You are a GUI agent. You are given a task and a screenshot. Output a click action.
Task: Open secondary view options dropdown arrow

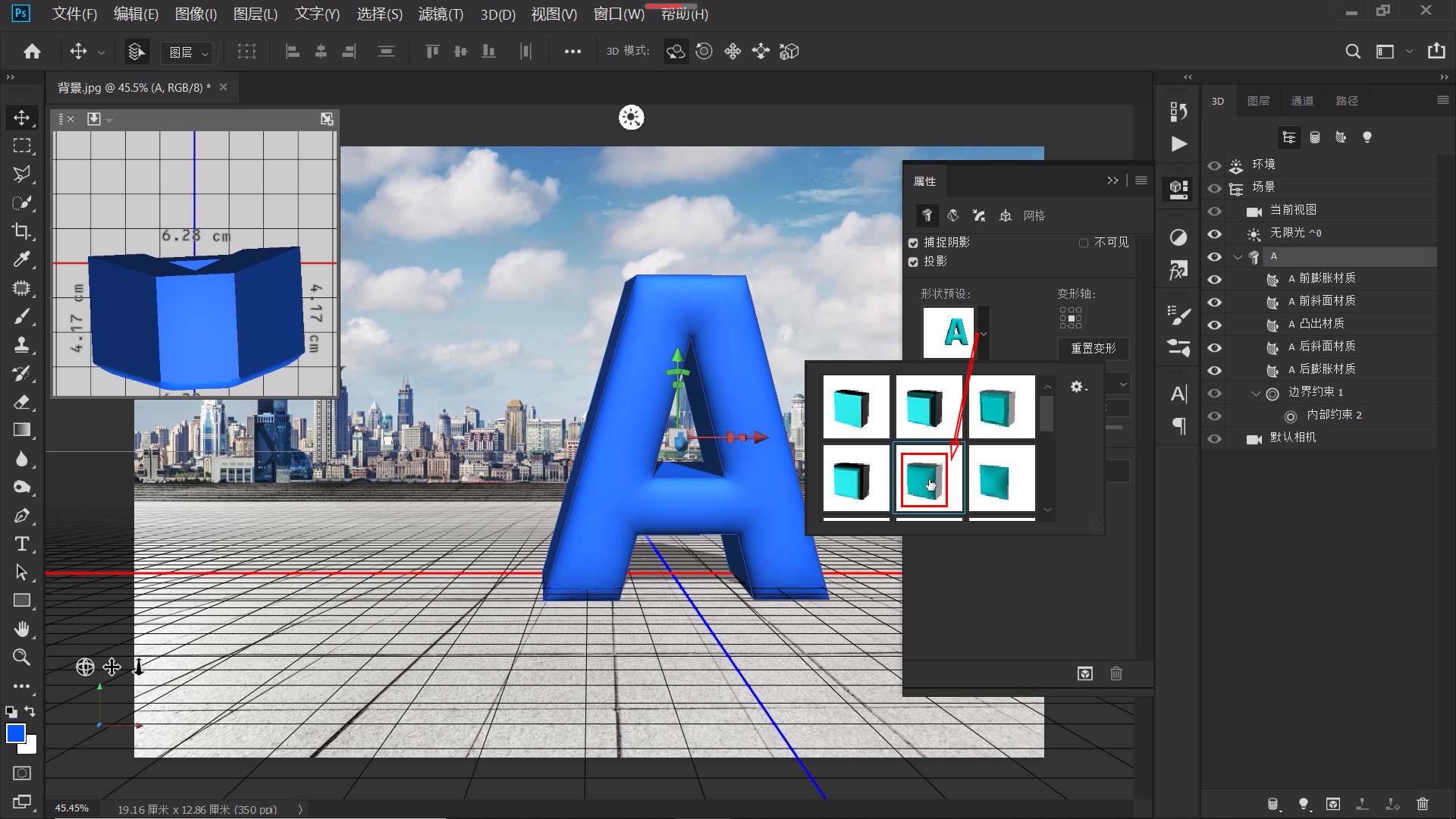point(110,120)
